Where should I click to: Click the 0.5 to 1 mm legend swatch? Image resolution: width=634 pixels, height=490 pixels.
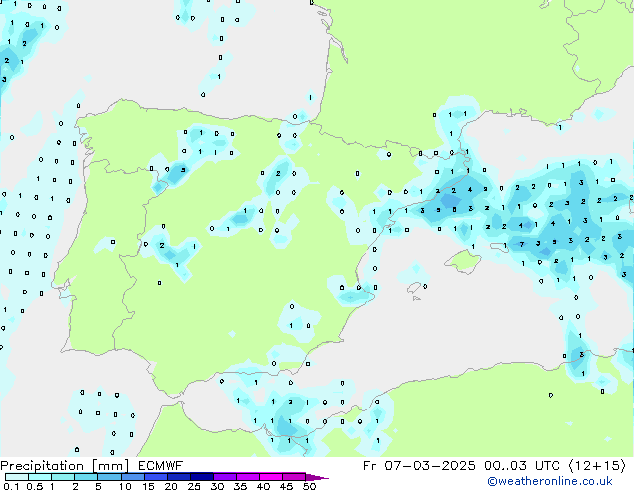point(40,477)
